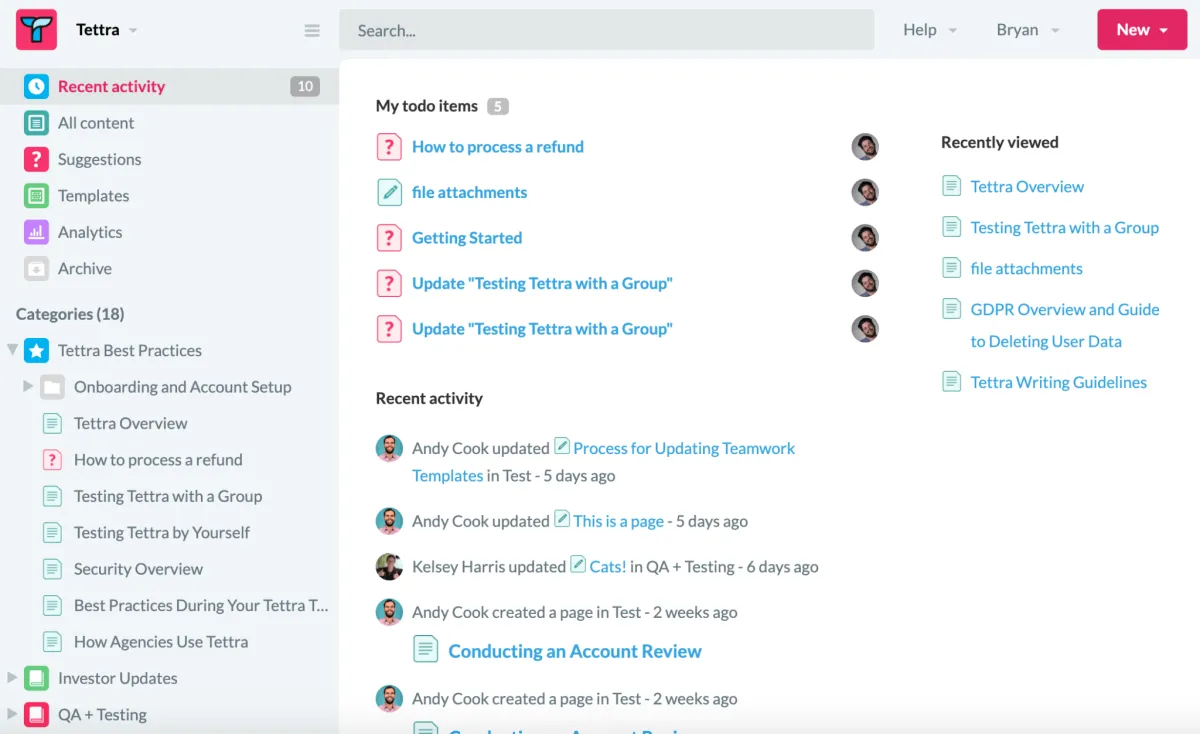This screenshot has width=1200, height=734.
Task: Click the hamburger menu icon beside Tettra
Action: pyautogui.click(x=312, y=30)
